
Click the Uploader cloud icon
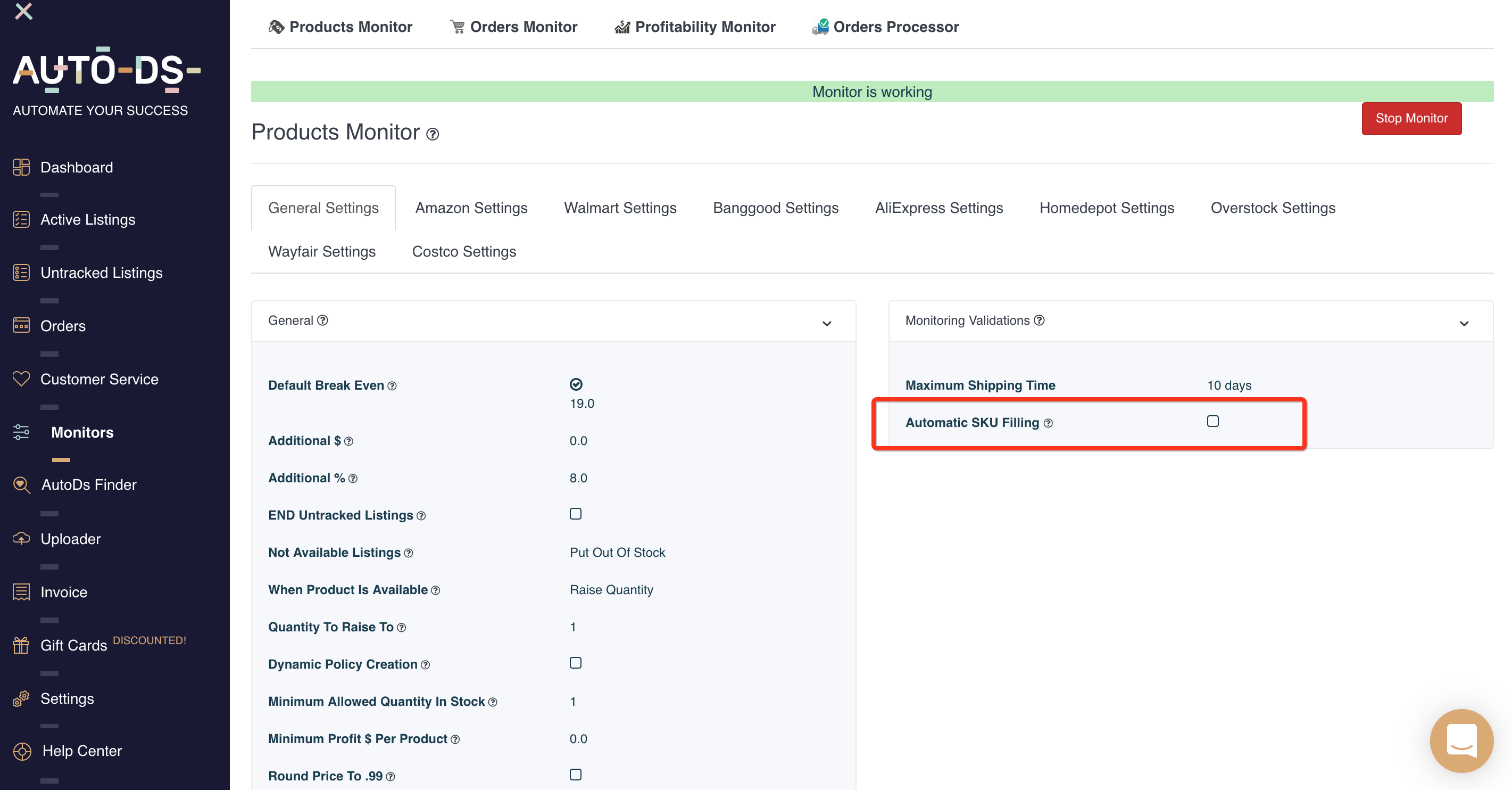point(21,539)
